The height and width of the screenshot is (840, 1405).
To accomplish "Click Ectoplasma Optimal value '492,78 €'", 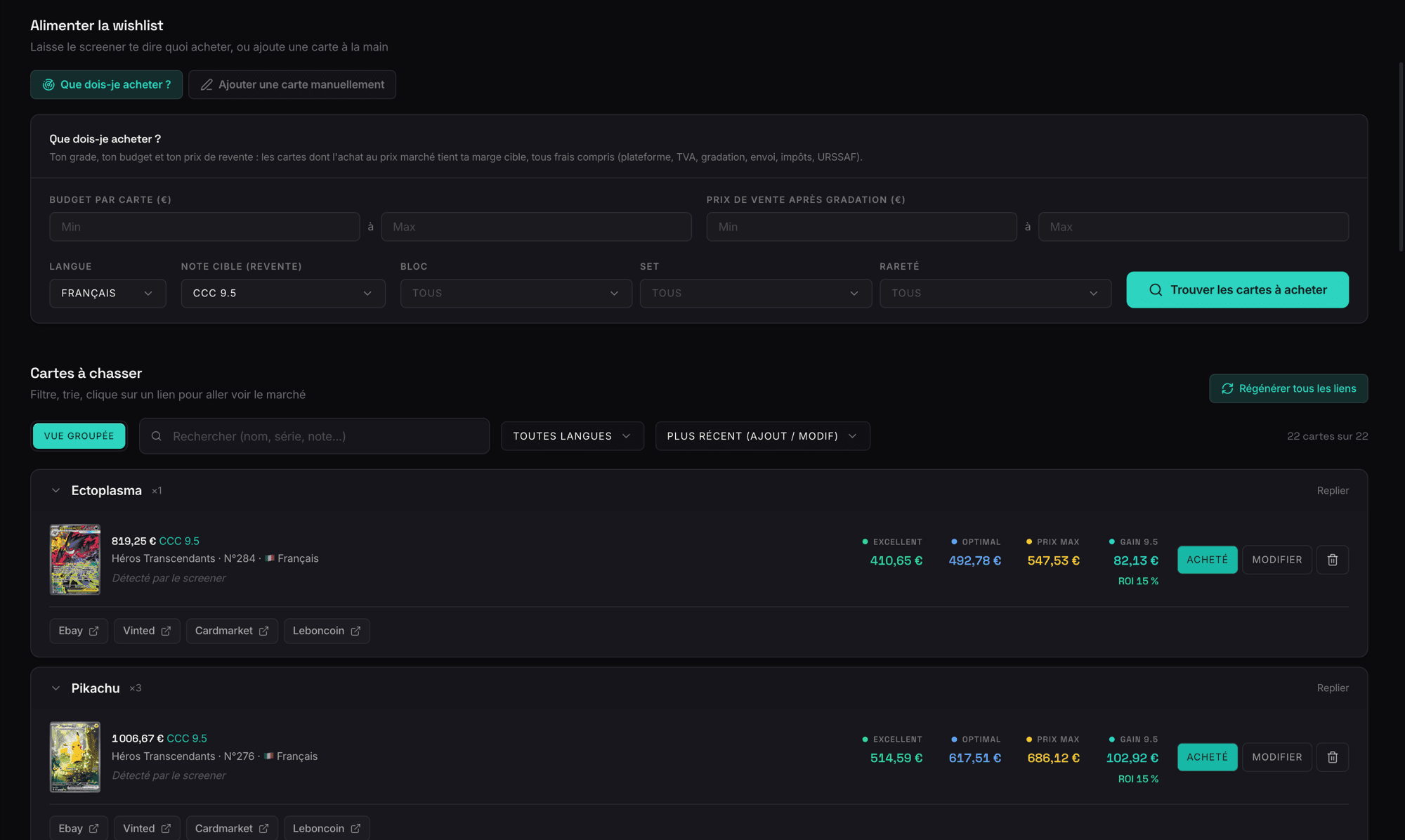I will (974, 560).
